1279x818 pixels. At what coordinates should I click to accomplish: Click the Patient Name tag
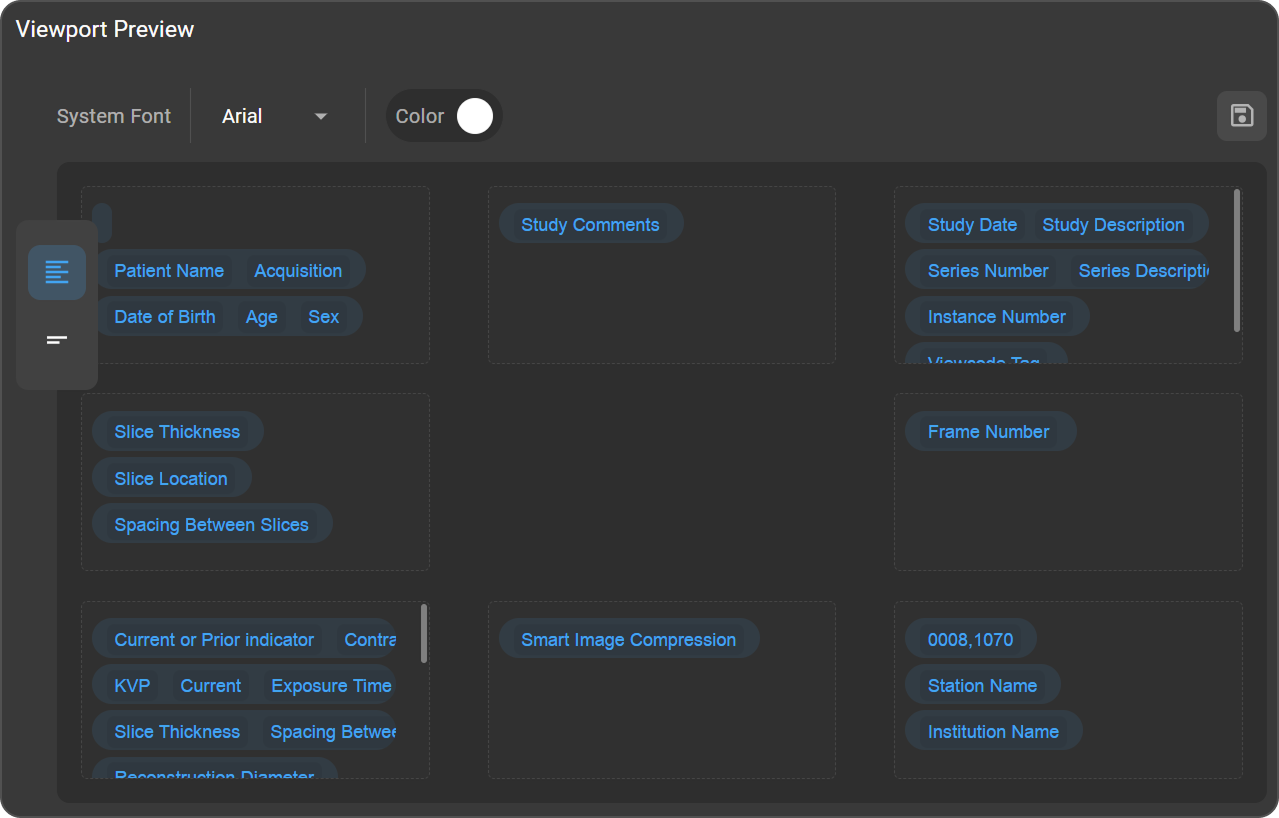tap(169, 270)
